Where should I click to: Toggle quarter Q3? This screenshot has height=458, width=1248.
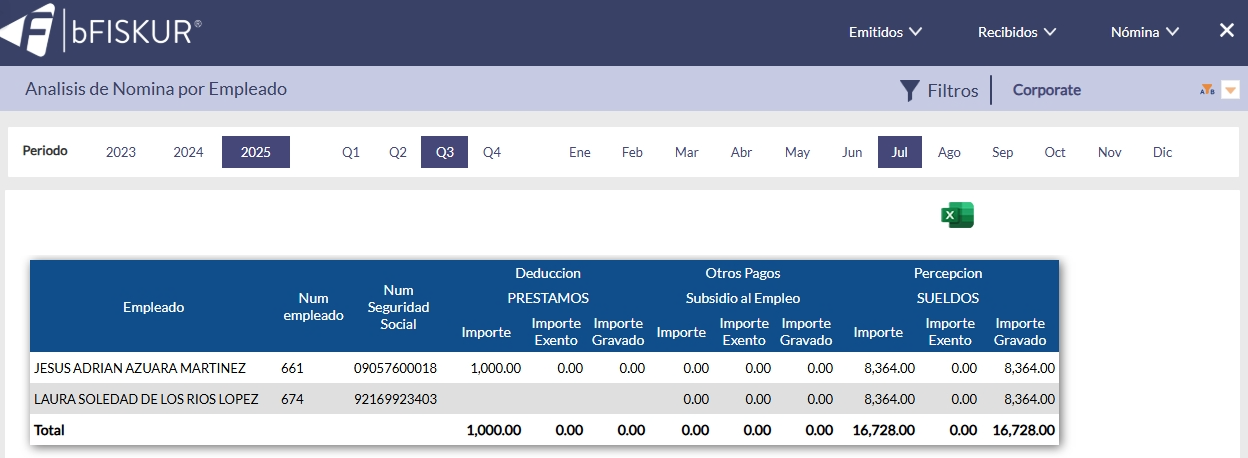tap(445, 152)
